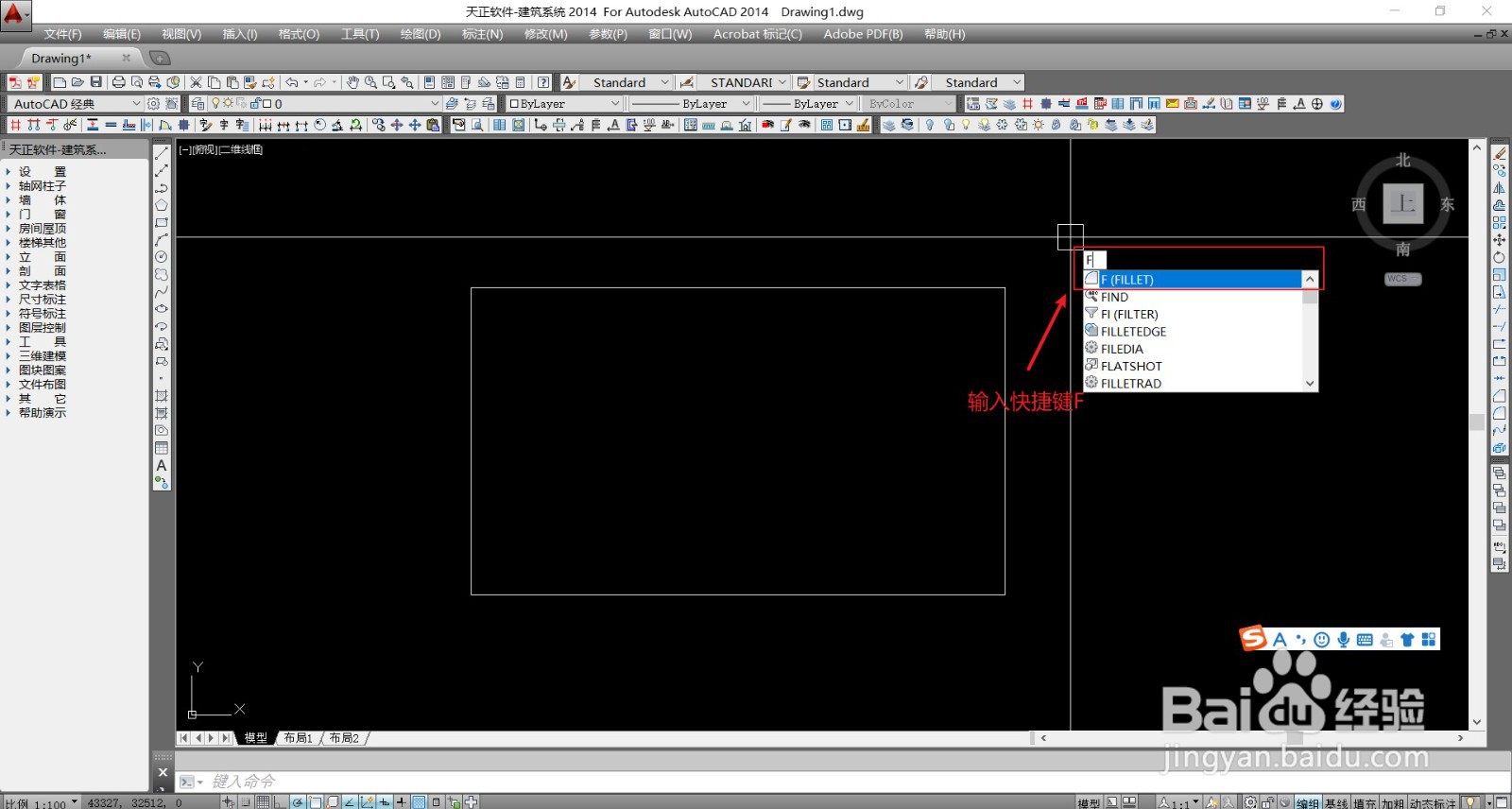Click the autocomplete list scroll down arrow

pos(1310,384)
